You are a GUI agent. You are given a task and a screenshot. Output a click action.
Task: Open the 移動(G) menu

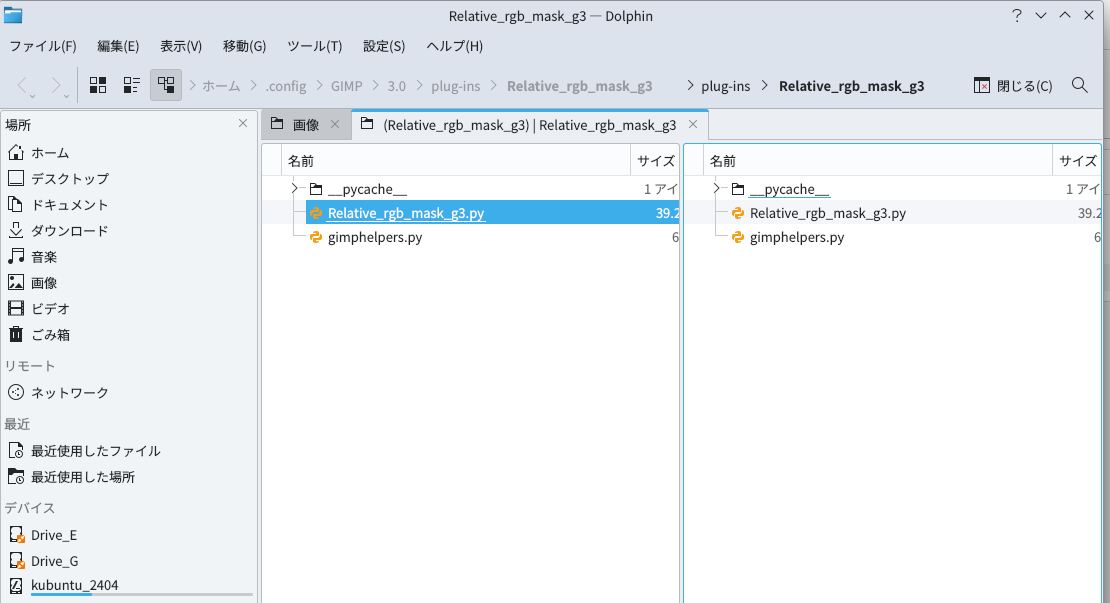point(244,46)
